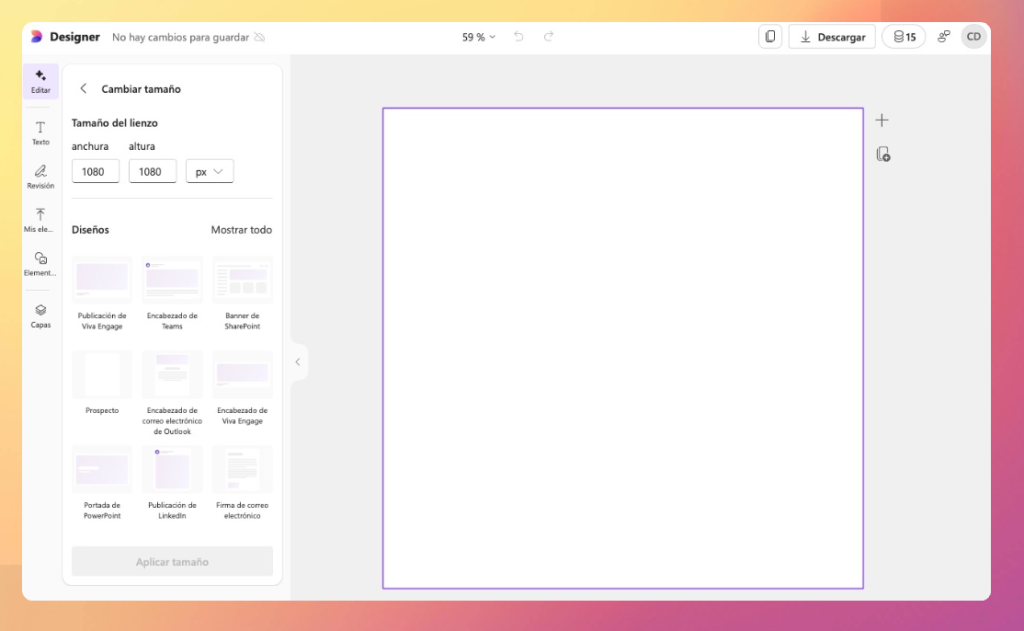This screenshot has width=1024, height=631.
Task: Click the duplicate page icon beside canvas
Action: coord(882,154)
